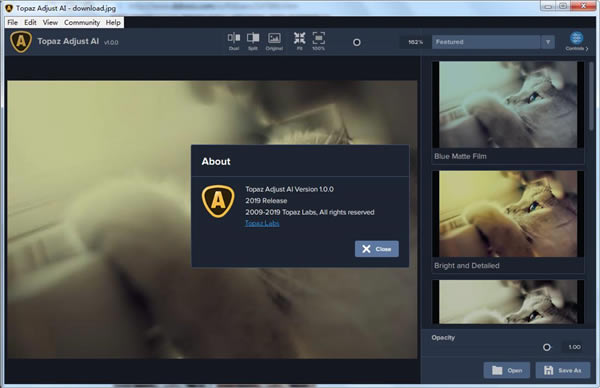Open the View menu

(x=50, y=23)
